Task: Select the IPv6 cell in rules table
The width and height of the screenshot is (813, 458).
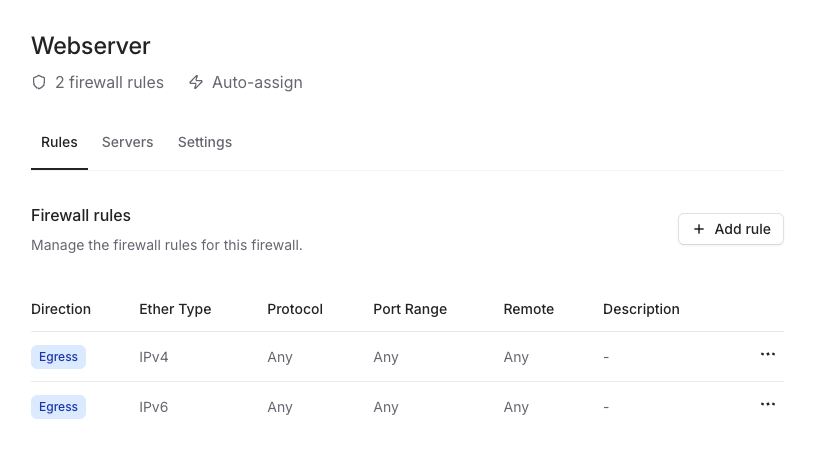Action: 154,407
